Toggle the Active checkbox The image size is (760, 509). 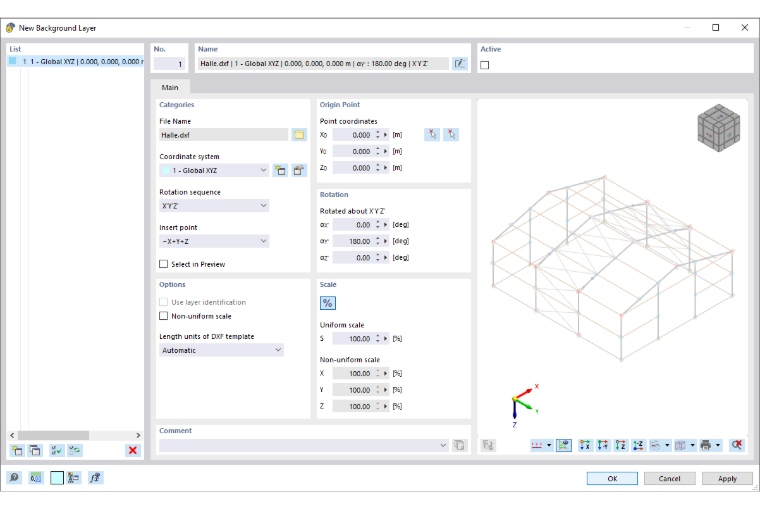point(485,65)
